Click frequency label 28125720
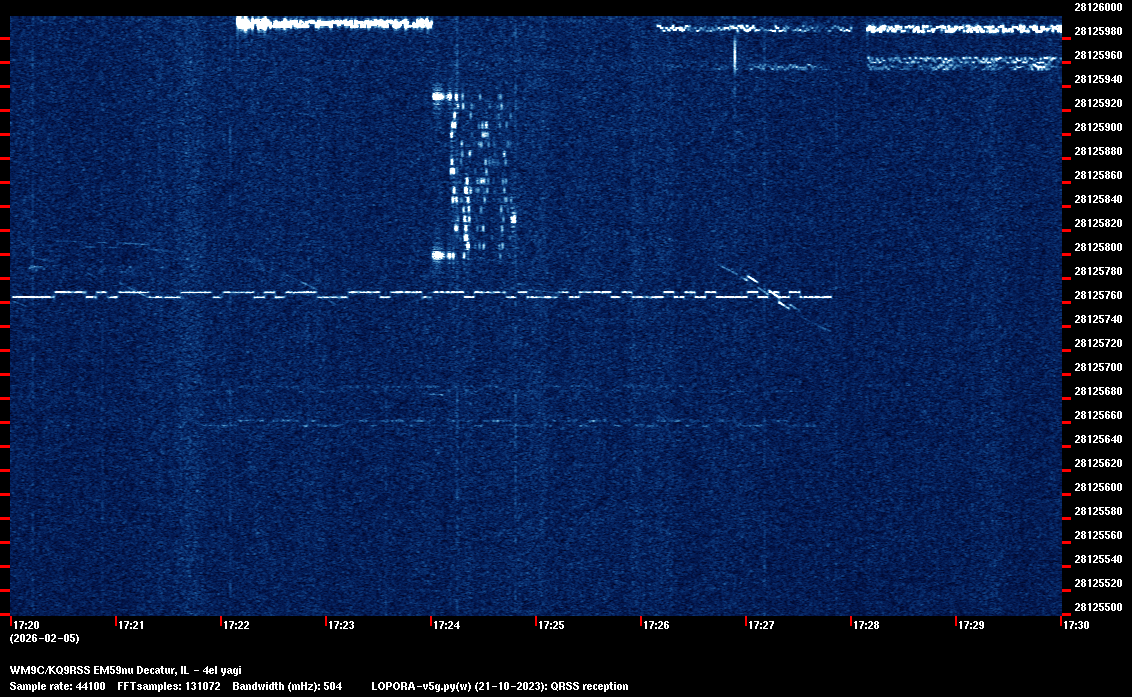1132x697 pixels. click(x=1098, y=343)
